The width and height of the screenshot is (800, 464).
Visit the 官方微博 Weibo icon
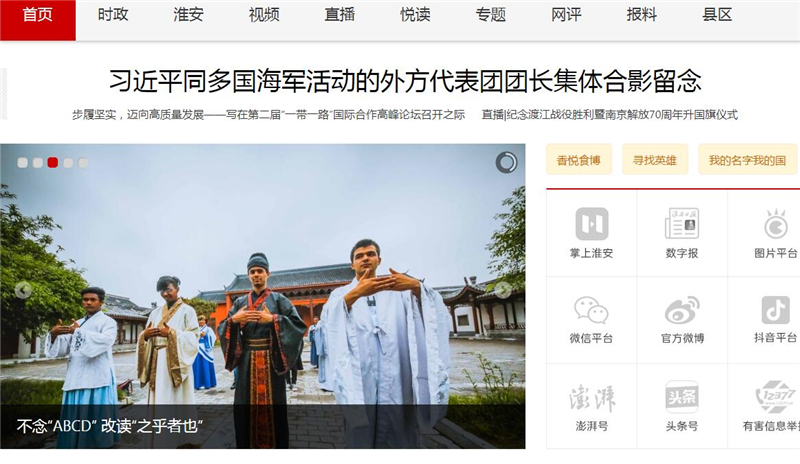point(682,310)
